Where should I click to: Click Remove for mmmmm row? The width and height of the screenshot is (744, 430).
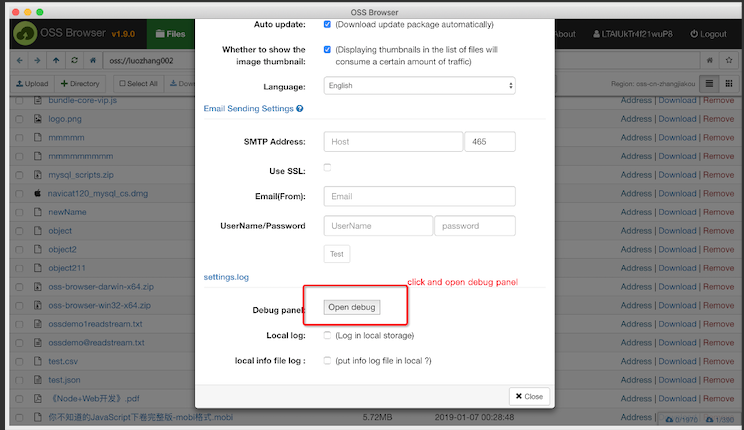pos(718,138)
